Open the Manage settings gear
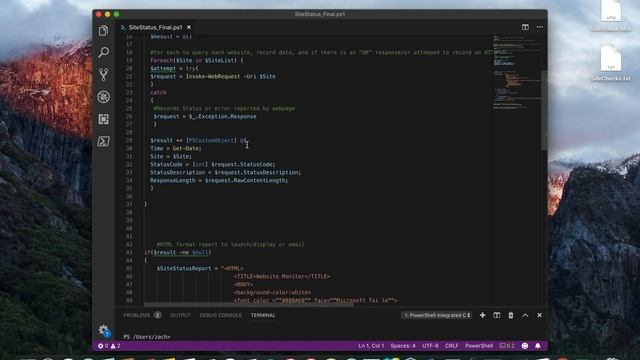Image resolution: width=640 pixels, height=360 pixels. [104, 330]
